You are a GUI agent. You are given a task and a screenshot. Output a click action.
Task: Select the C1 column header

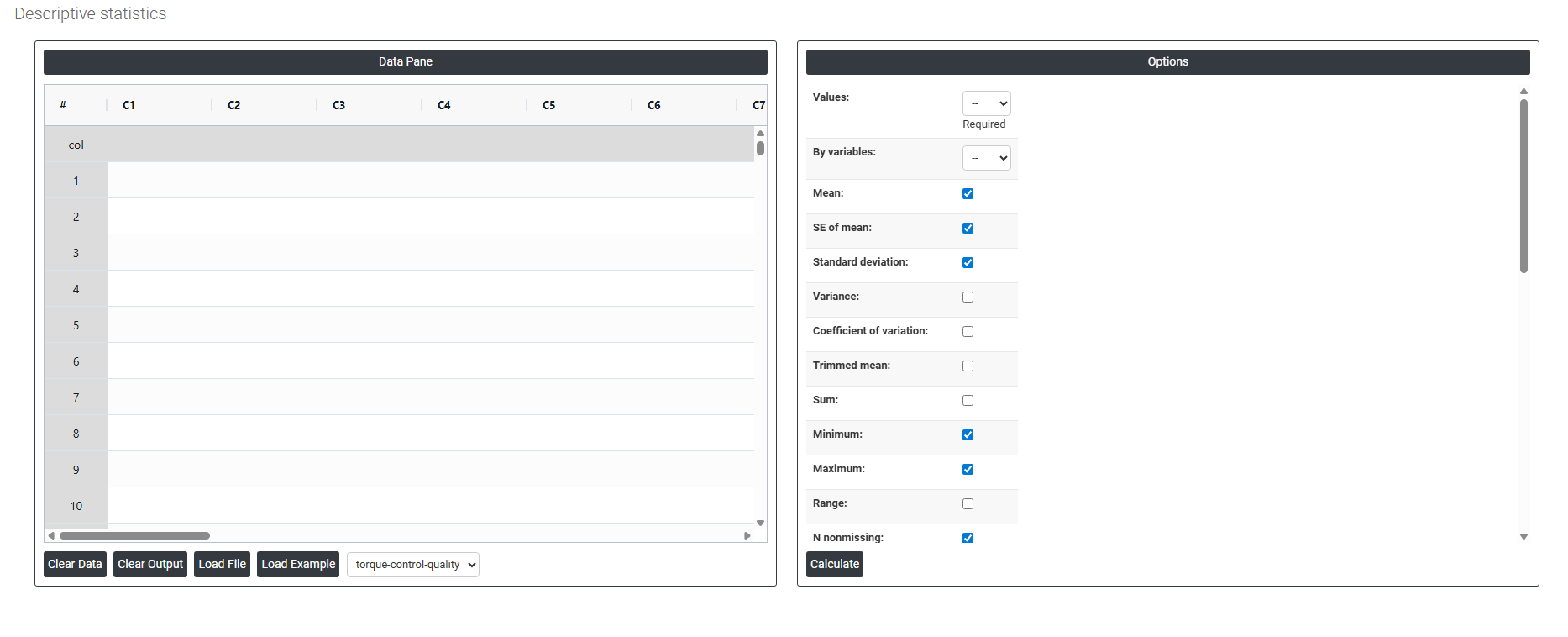128,105
